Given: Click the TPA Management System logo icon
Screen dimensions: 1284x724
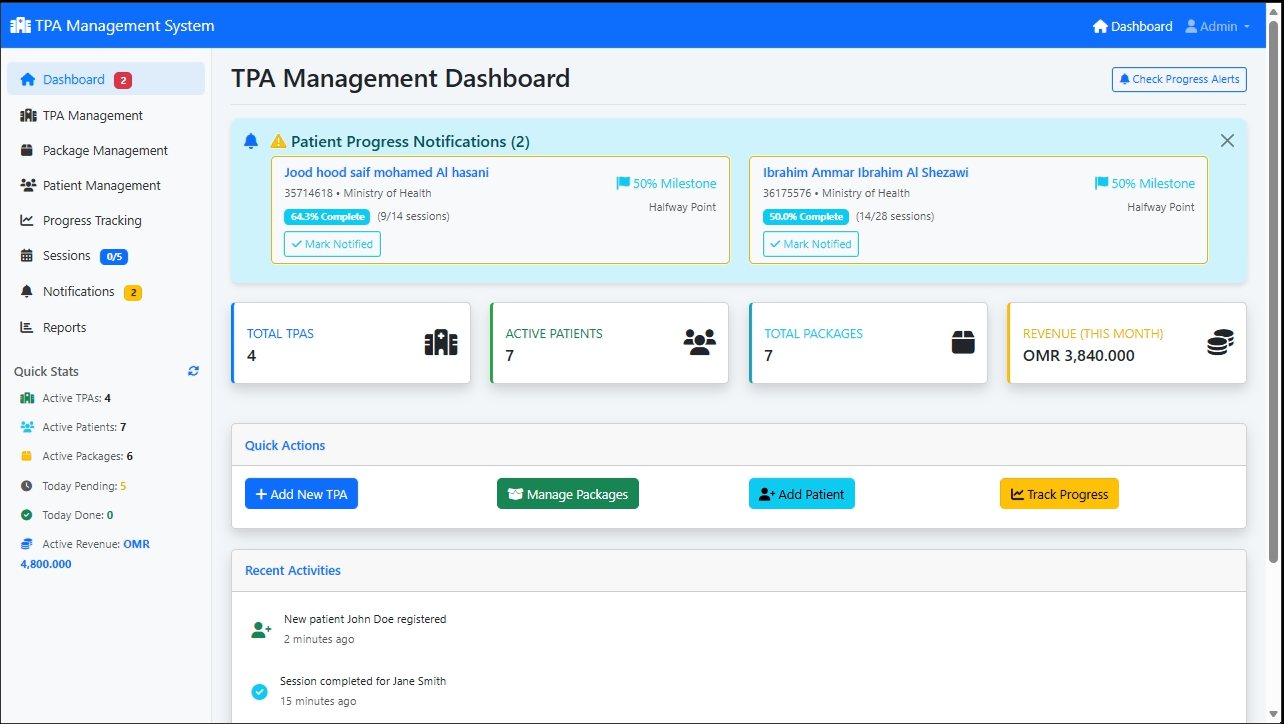Looking at the screenshot, I should (20, 26).
